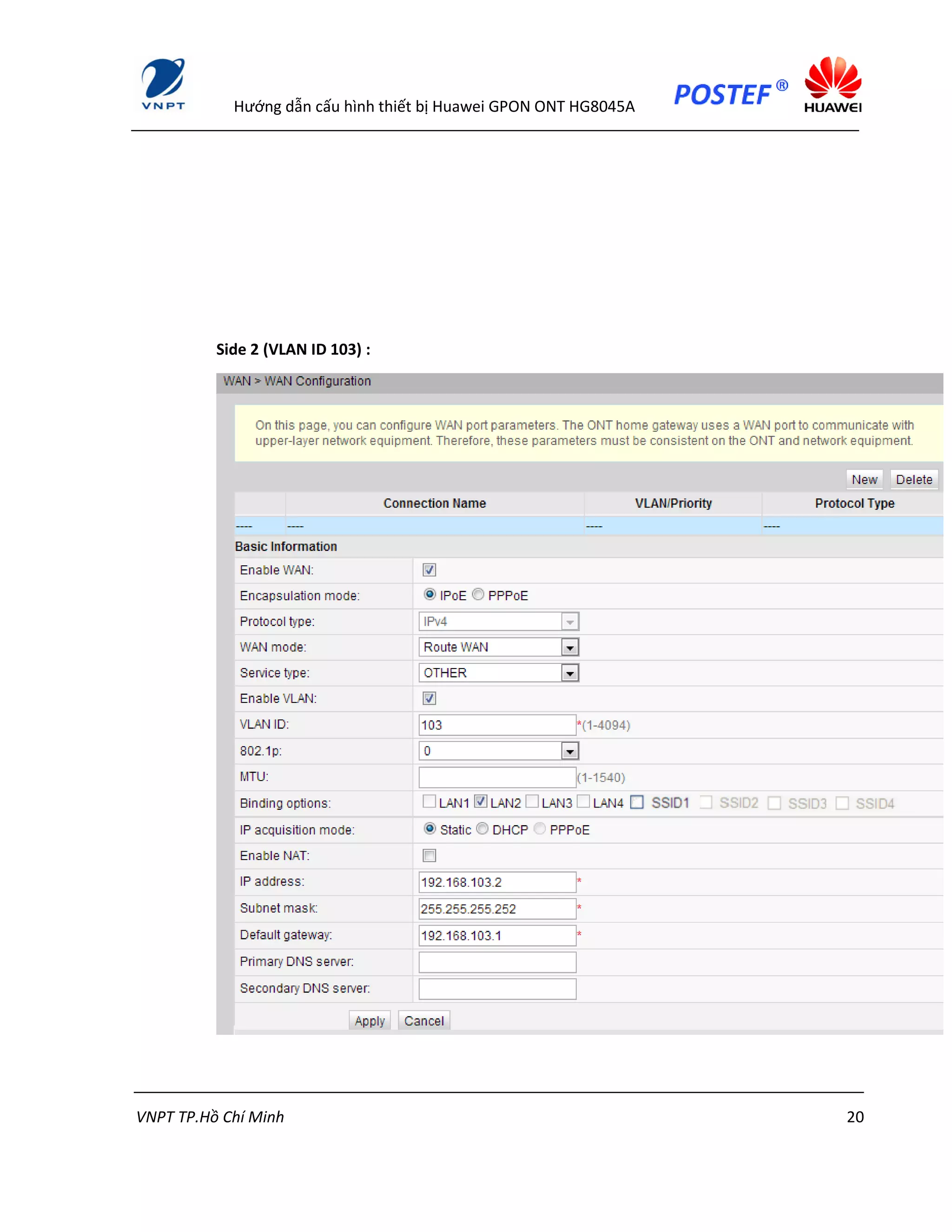
Task: Click the Delete connection button
Action: tap(914, 479)
